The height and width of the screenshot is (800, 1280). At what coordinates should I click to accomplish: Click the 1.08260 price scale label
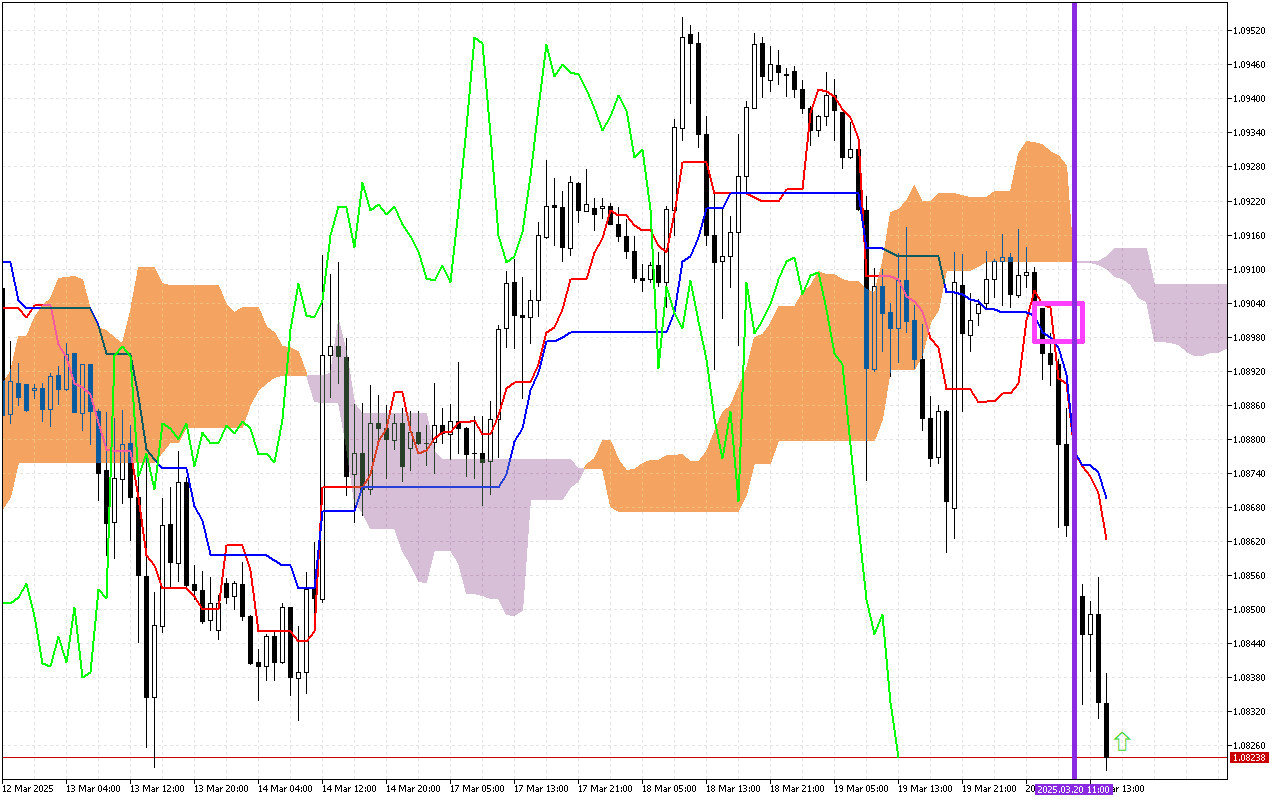(1251, 745)
